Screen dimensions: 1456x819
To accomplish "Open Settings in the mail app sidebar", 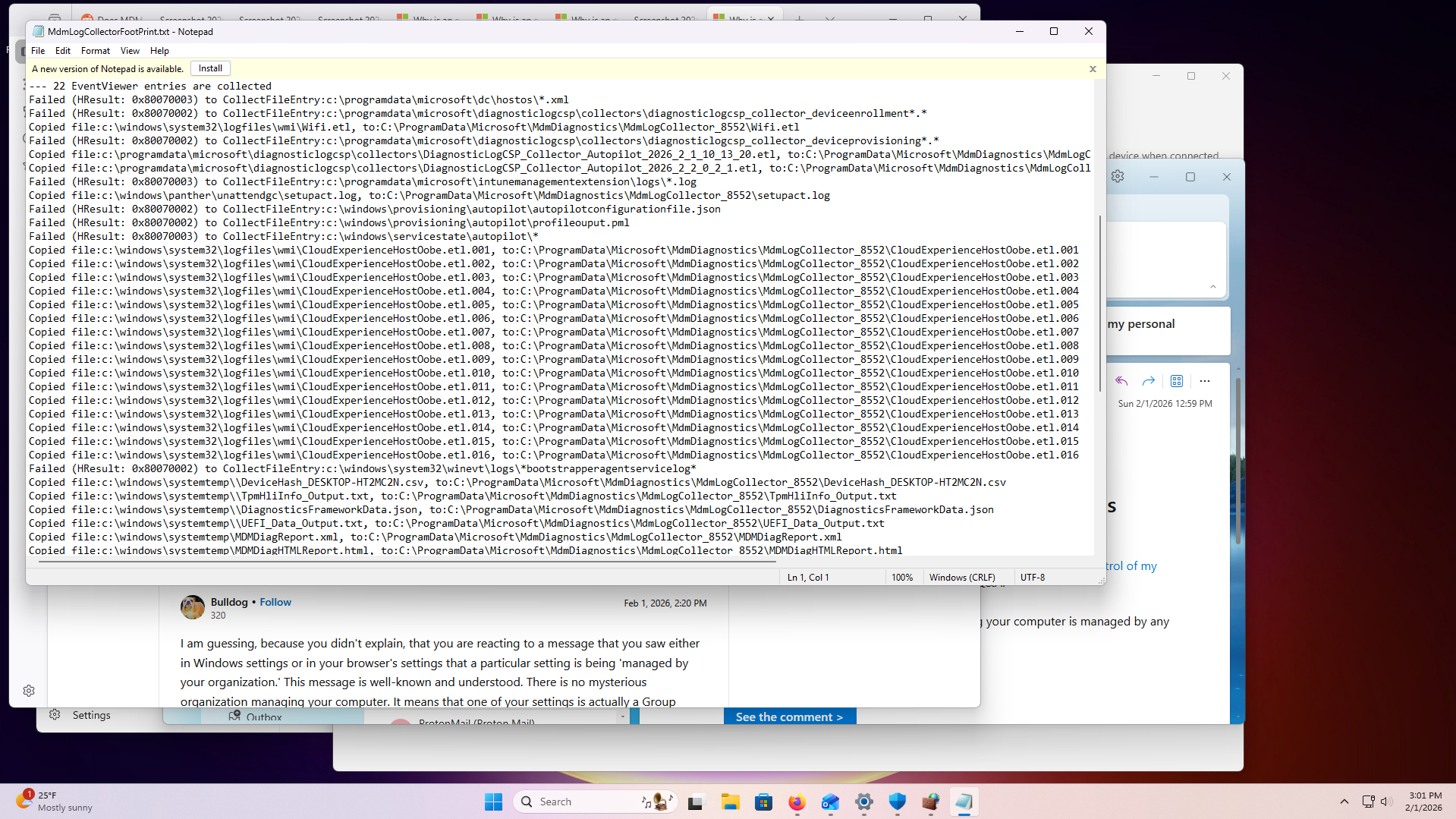I will tap(80, 715).
